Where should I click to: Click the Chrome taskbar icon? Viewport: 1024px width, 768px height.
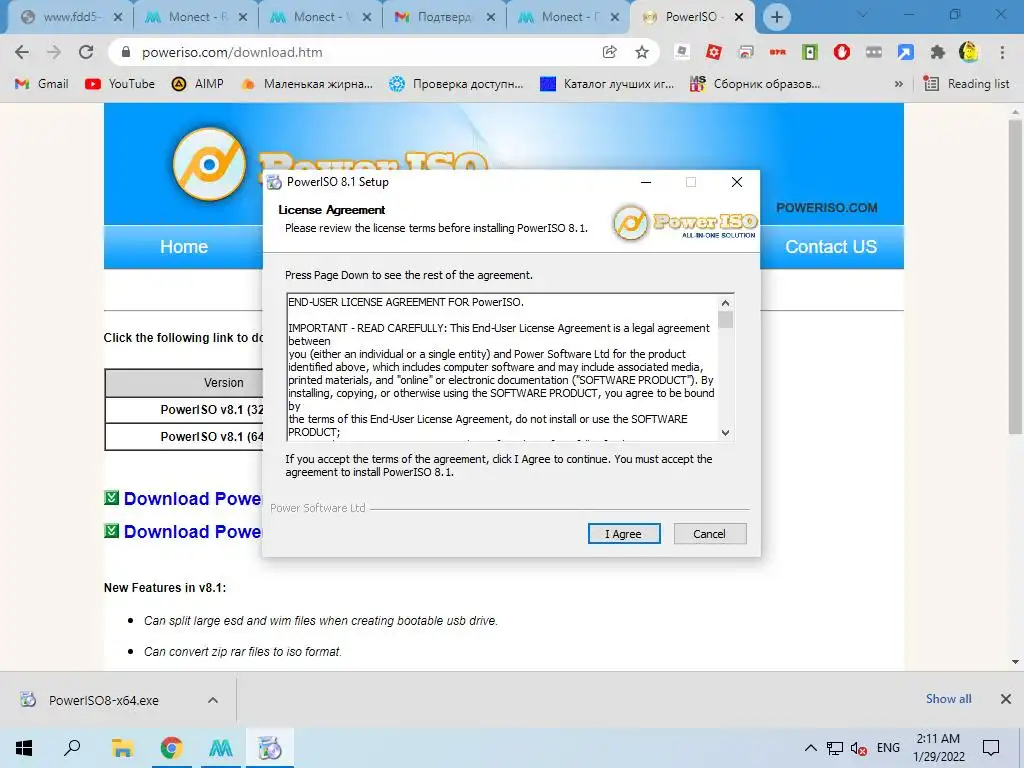click(171, 748)
